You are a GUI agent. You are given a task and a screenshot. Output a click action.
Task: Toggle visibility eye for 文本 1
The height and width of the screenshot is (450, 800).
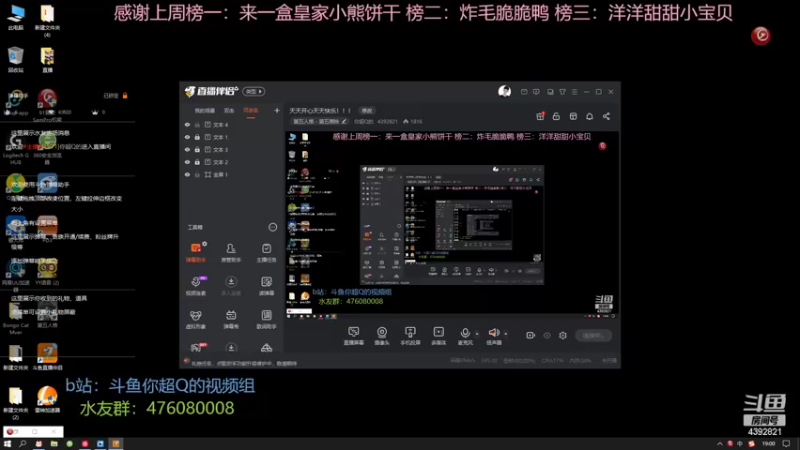point(187,137)
